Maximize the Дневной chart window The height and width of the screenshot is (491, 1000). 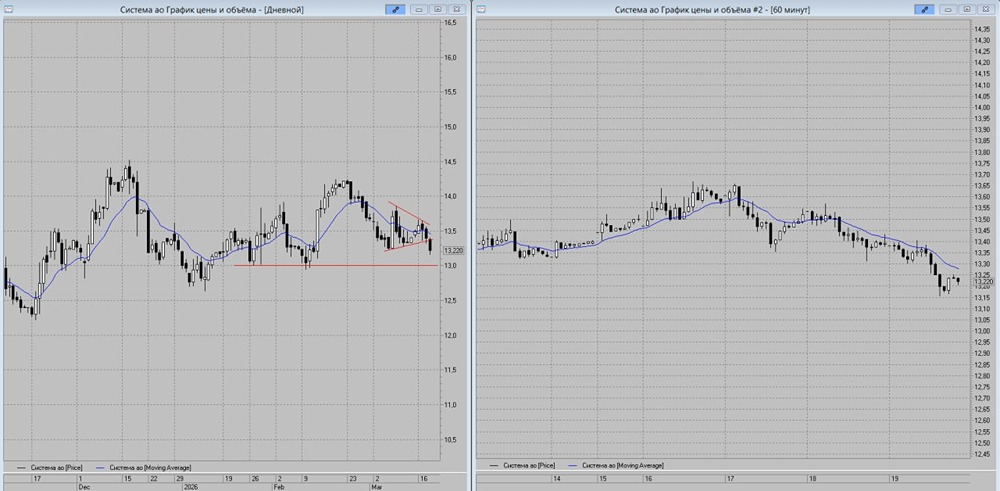(x=438, y=10)
